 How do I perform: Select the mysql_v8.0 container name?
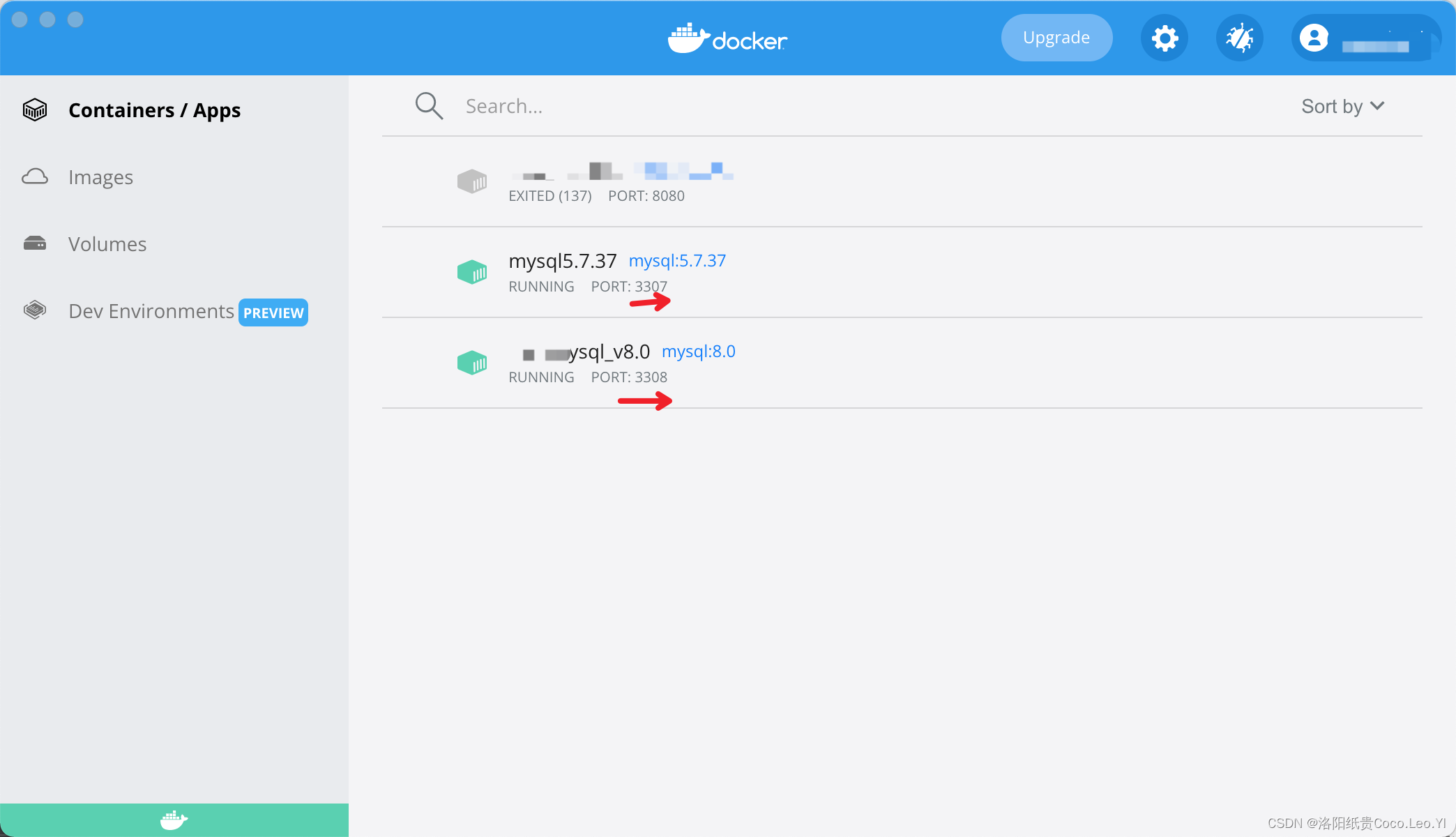point(586,352)
